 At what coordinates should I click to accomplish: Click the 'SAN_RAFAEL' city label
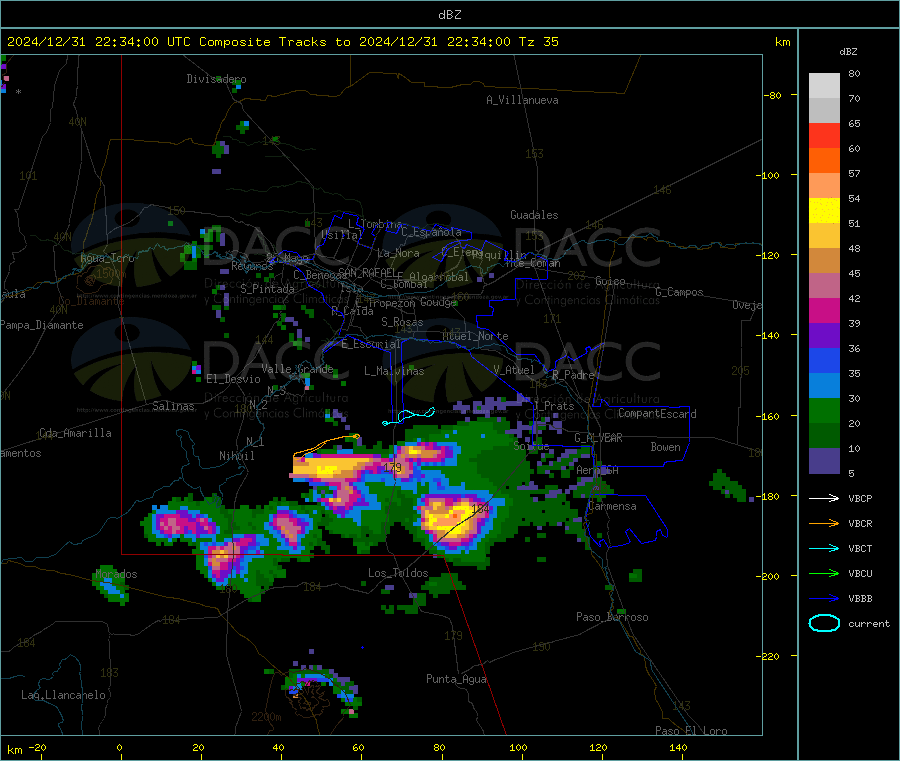point(367,273)
